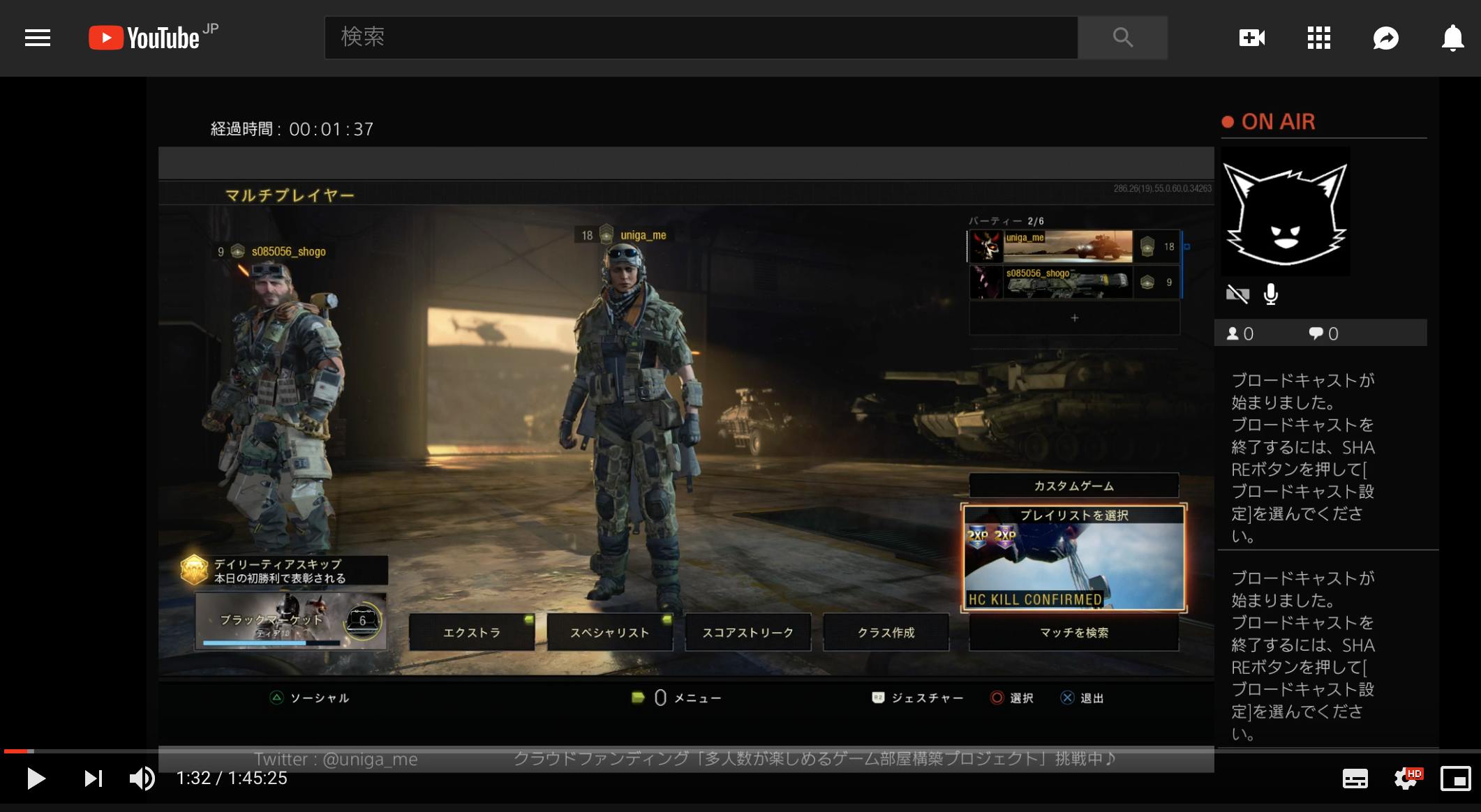Select the スペシャリスト menu item
This screenshot has width=1481, height=812.
(609, 633)
